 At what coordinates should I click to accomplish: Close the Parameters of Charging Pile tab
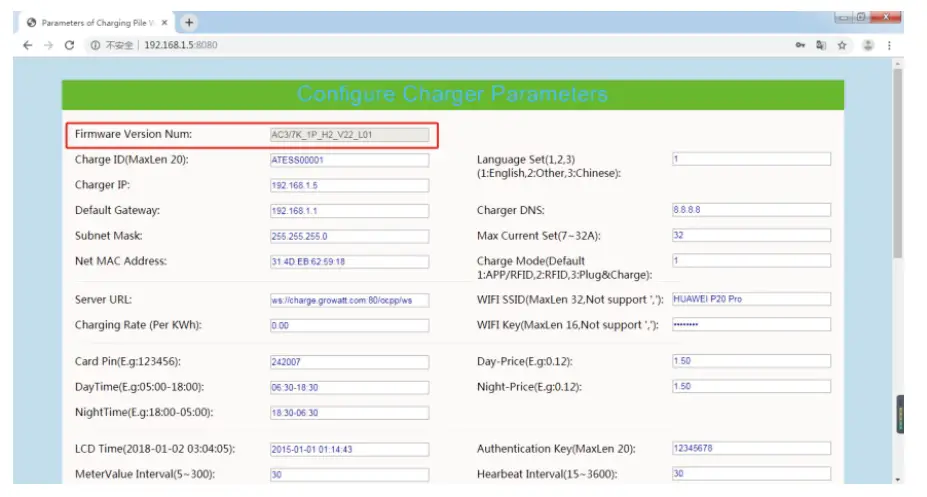164,22
